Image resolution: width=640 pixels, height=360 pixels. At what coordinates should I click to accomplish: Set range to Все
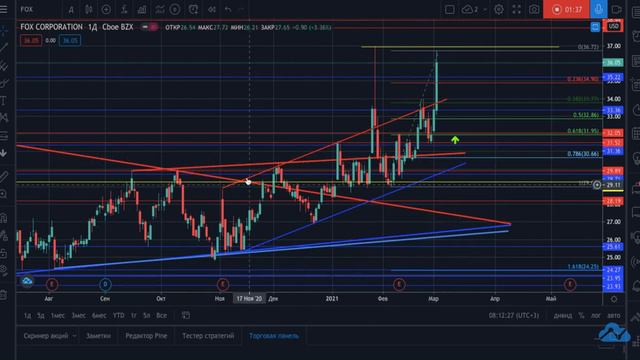click(161, 316)
